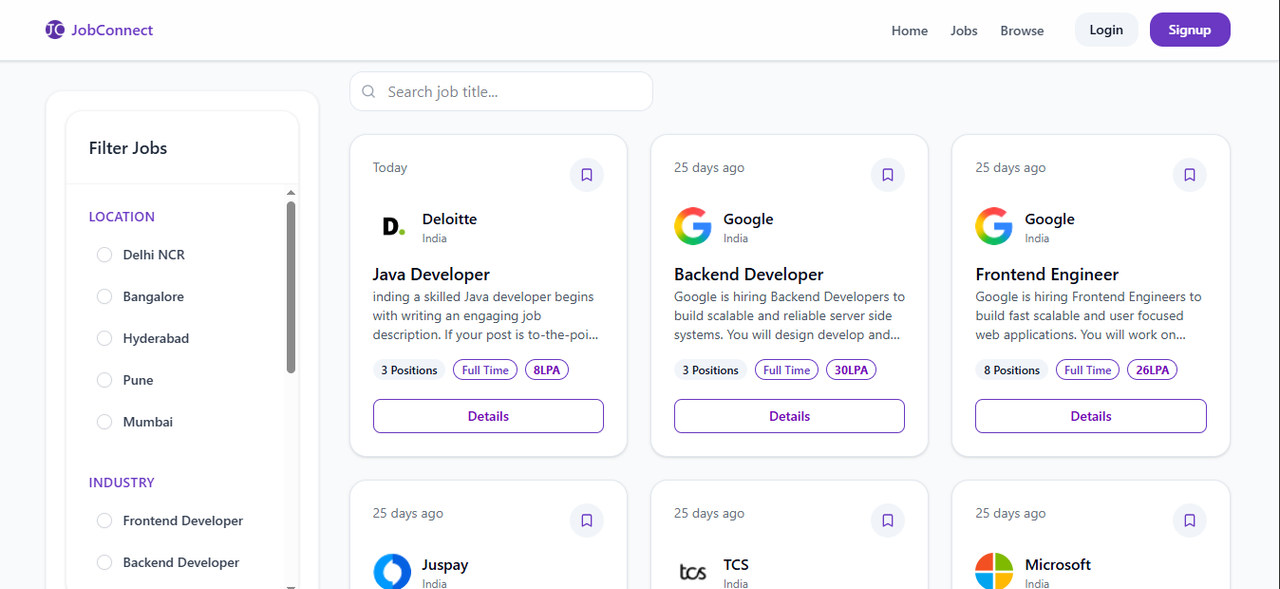The width and height of the screenshot is (1280, 589).
Task: Bookmark the Juspay job card
Action: coord(587,521)
